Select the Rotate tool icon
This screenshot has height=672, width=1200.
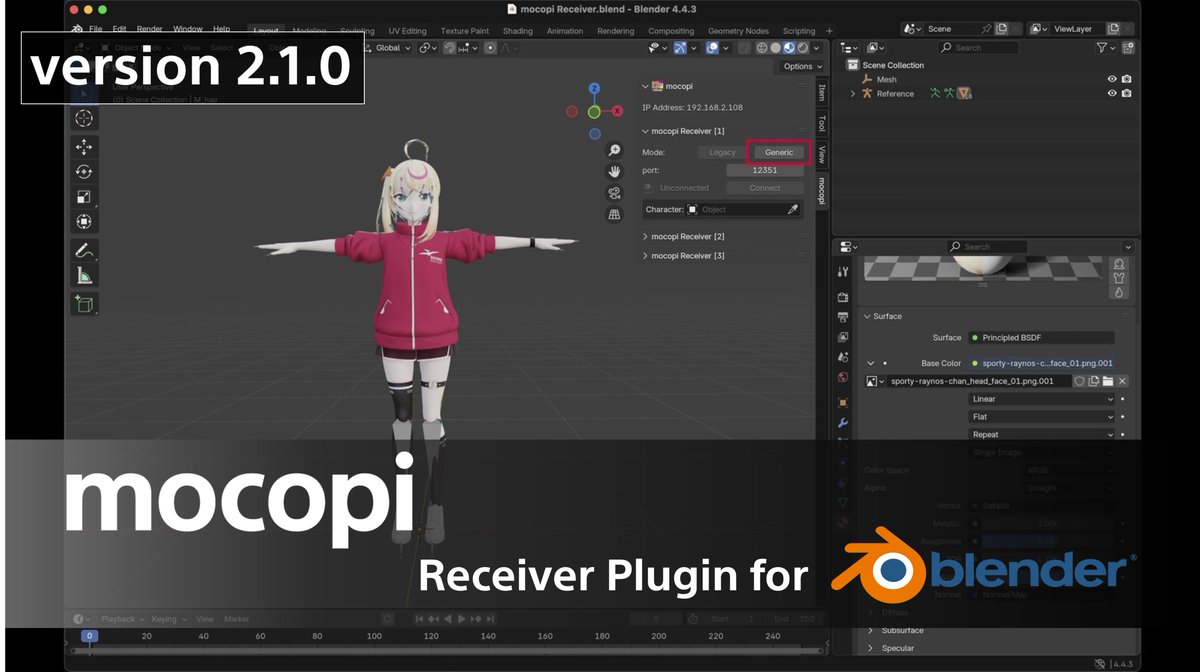(84, 172)
